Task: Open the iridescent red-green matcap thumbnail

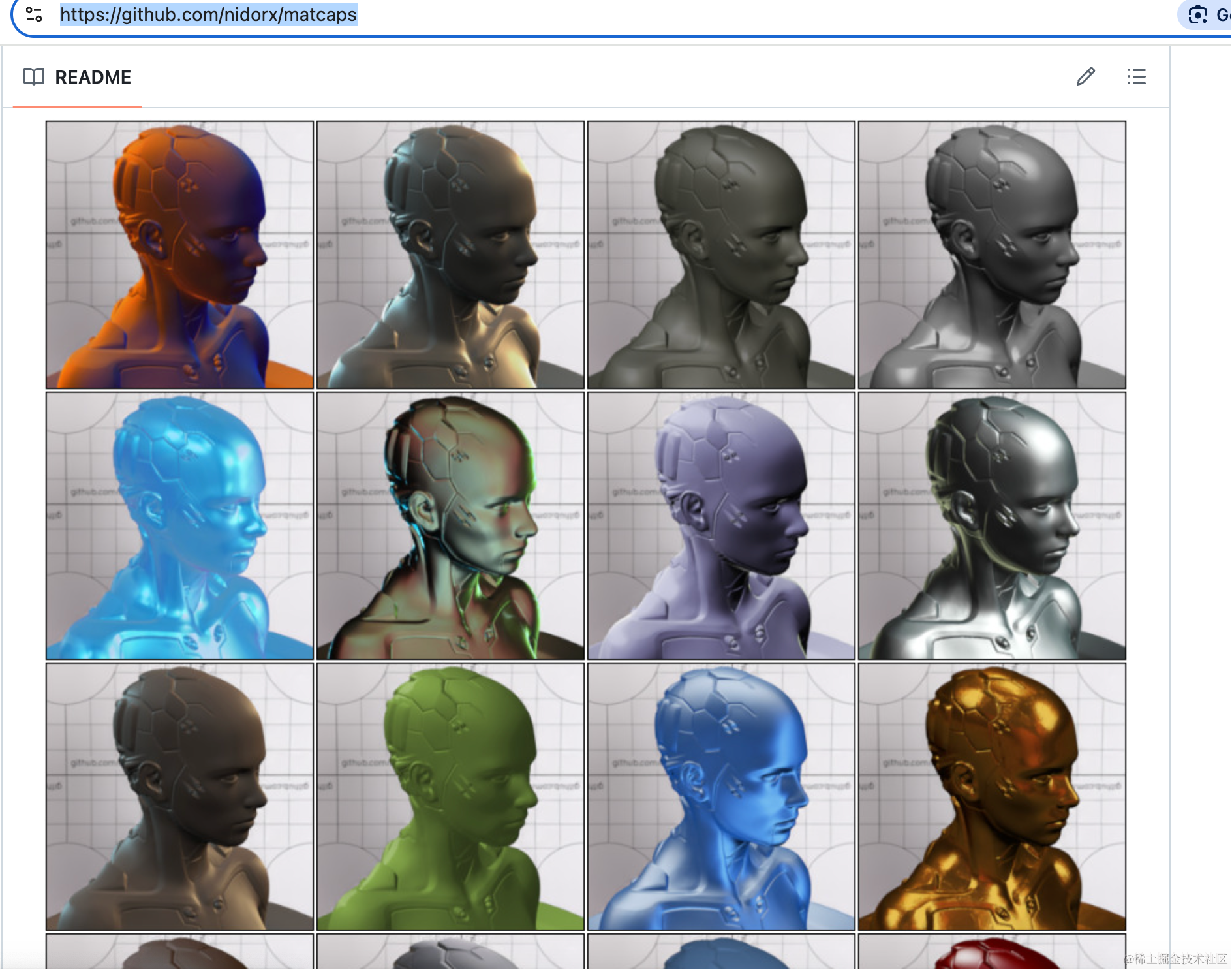Action: click(x=451, y=525)
